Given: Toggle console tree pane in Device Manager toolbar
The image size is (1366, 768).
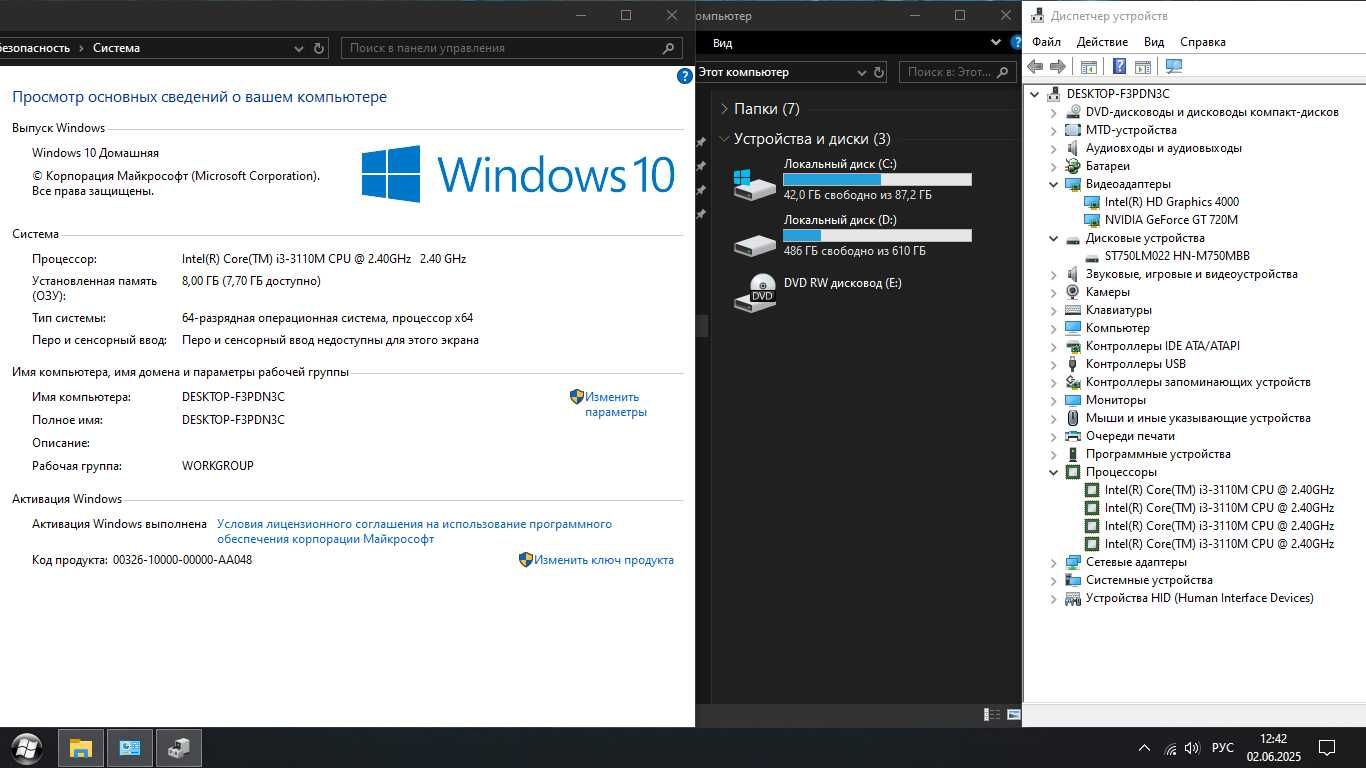Looking at the screenshot, I should (1089, 67).
